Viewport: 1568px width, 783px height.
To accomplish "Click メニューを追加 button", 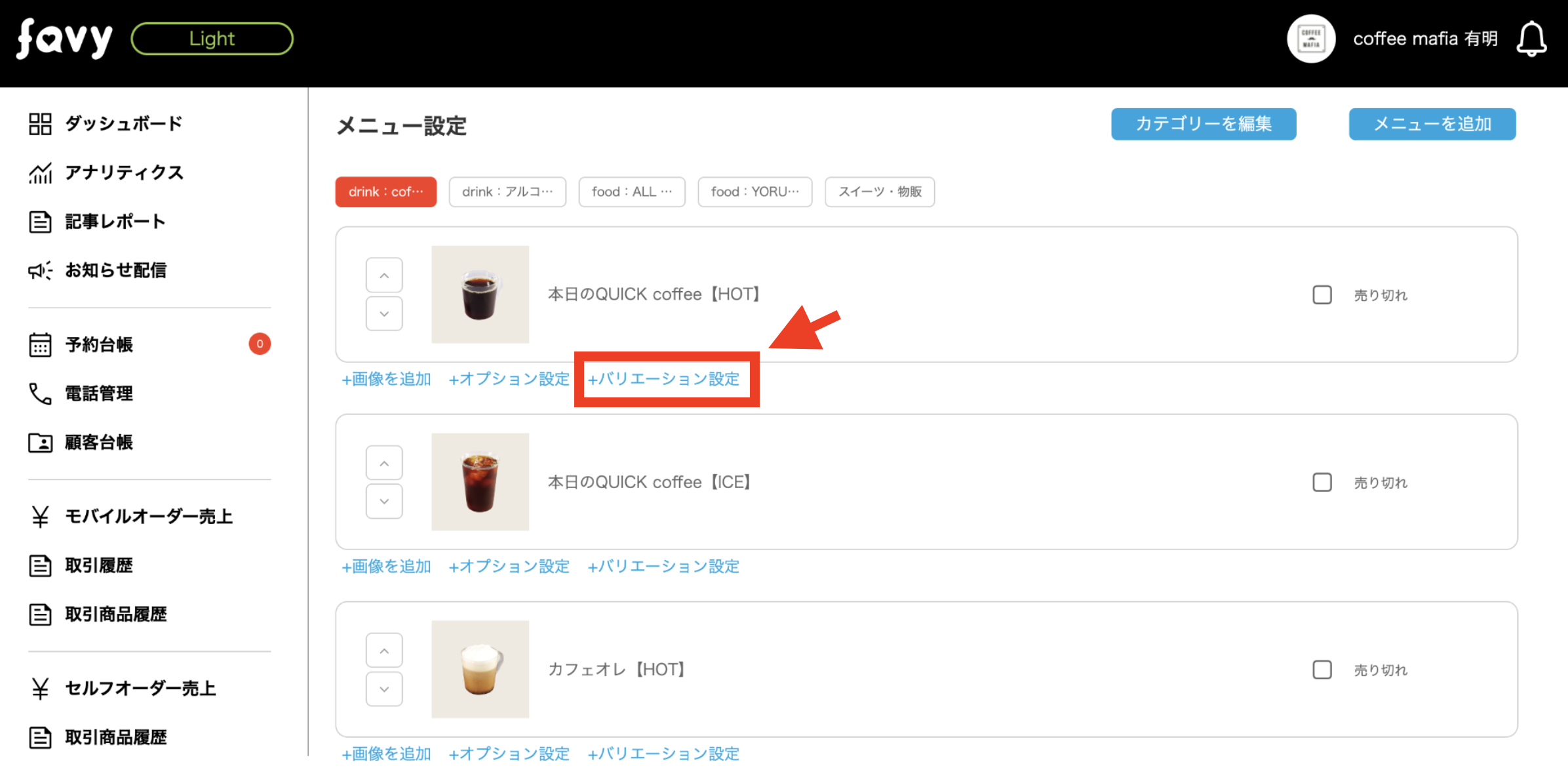I will click(x=1432, y=124).
